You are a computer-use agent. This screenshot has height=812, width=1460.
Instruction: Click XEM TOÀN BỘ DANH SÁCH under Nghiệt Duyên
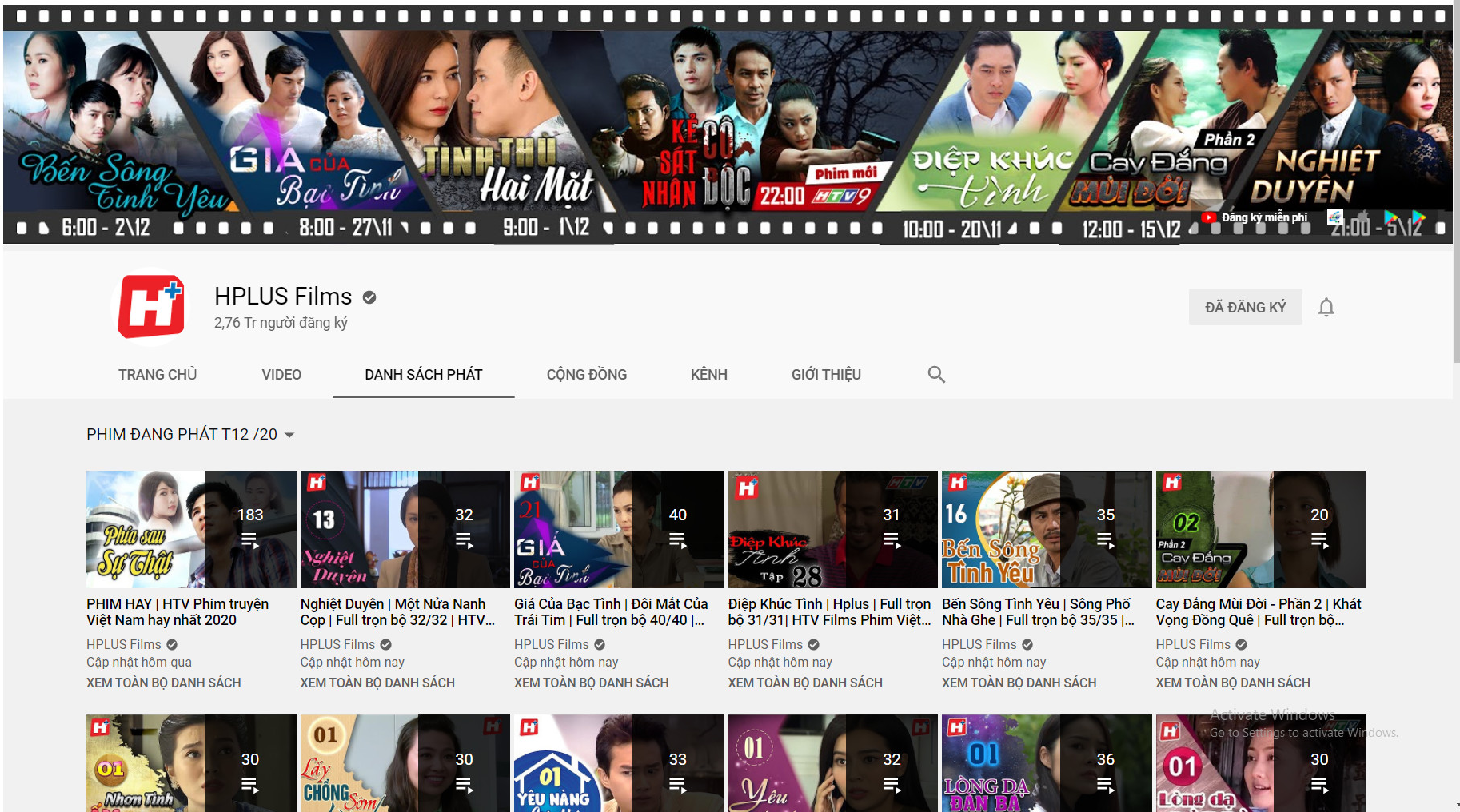click(x=377, y=683)
